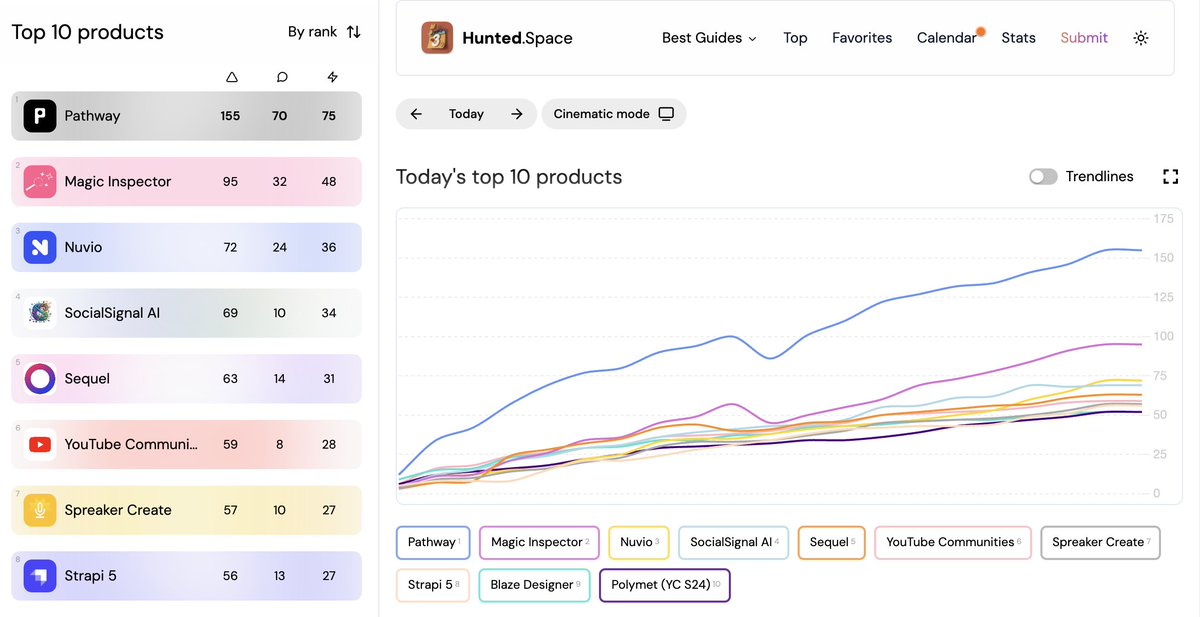Click Pathway's upvote count 155

[230, 116]
